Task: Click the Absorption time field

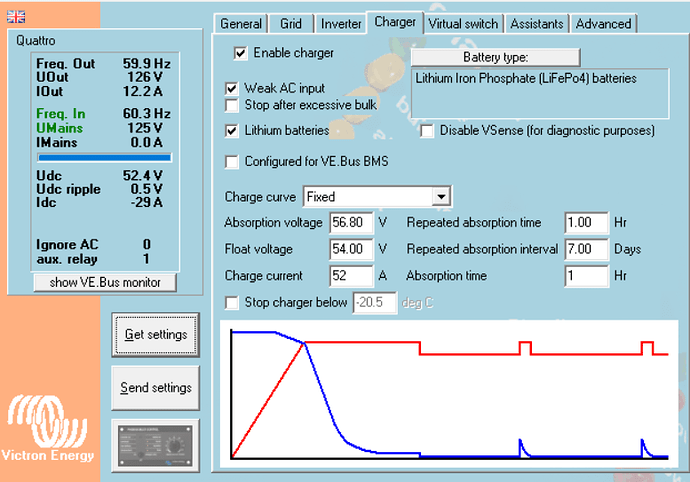Action: pyautogui.click(x=587, y=276)
